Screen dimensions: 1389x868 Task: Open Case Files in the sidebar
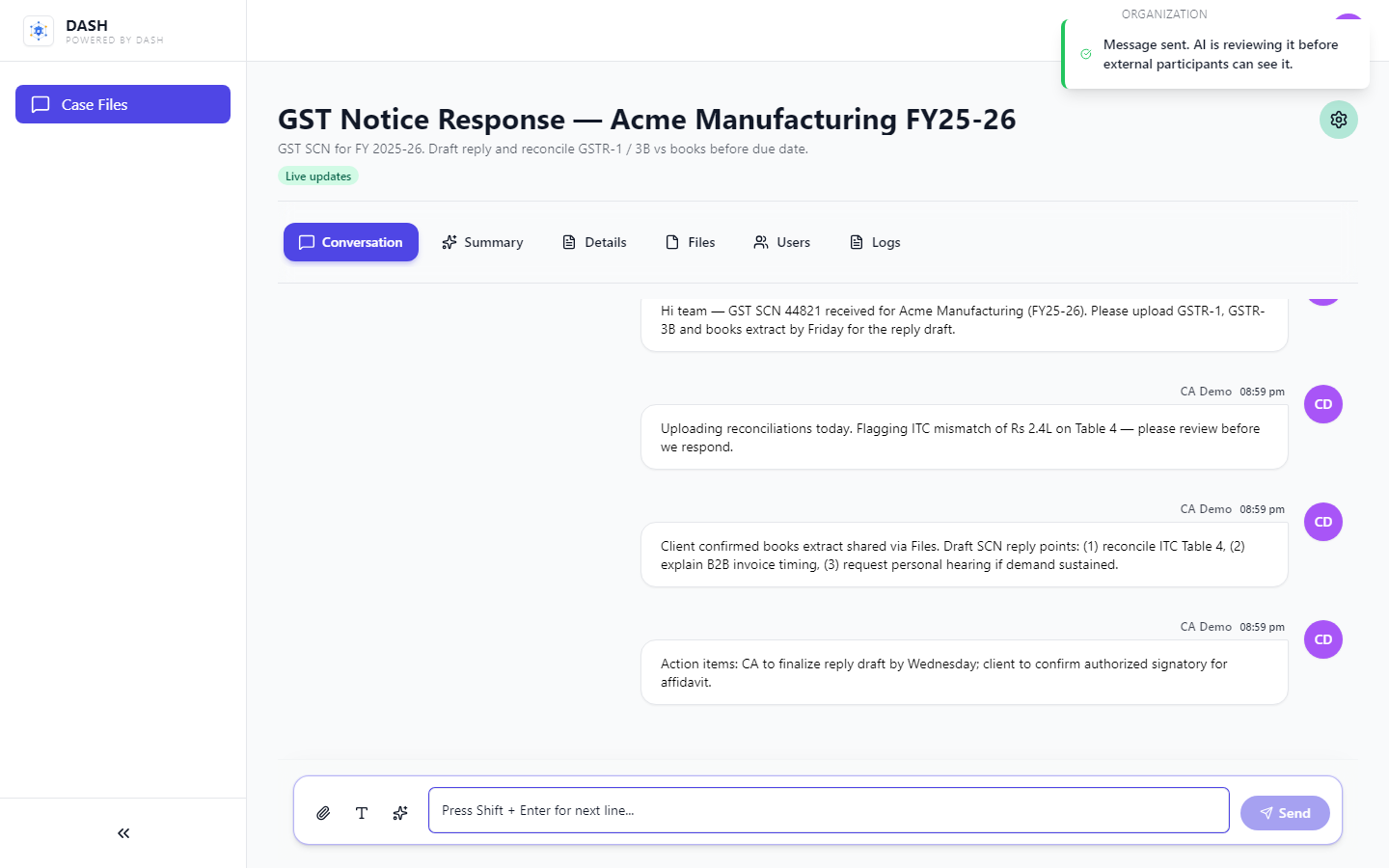[x=123, y=104]
